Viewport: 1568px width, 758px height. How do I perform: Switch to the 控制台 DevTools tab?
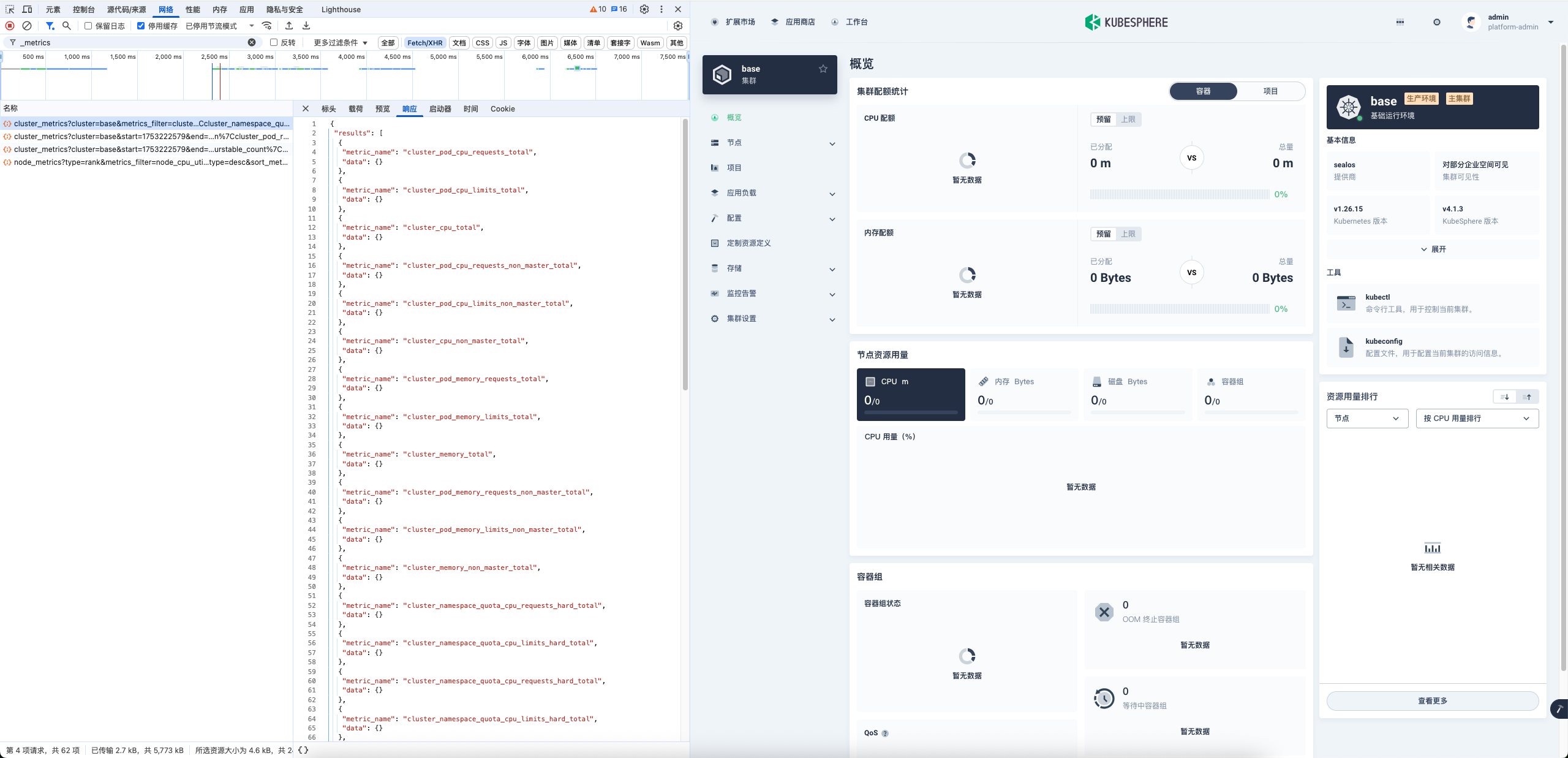tap(83, 9)
